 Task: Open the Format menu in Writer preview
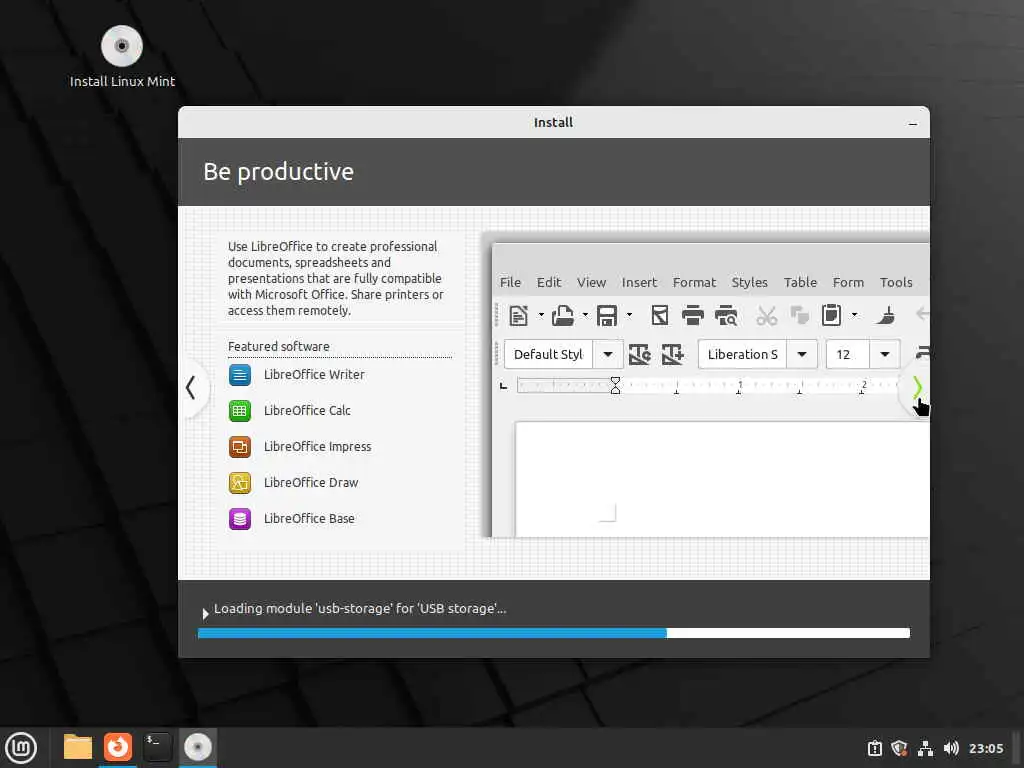pos(694,283)
